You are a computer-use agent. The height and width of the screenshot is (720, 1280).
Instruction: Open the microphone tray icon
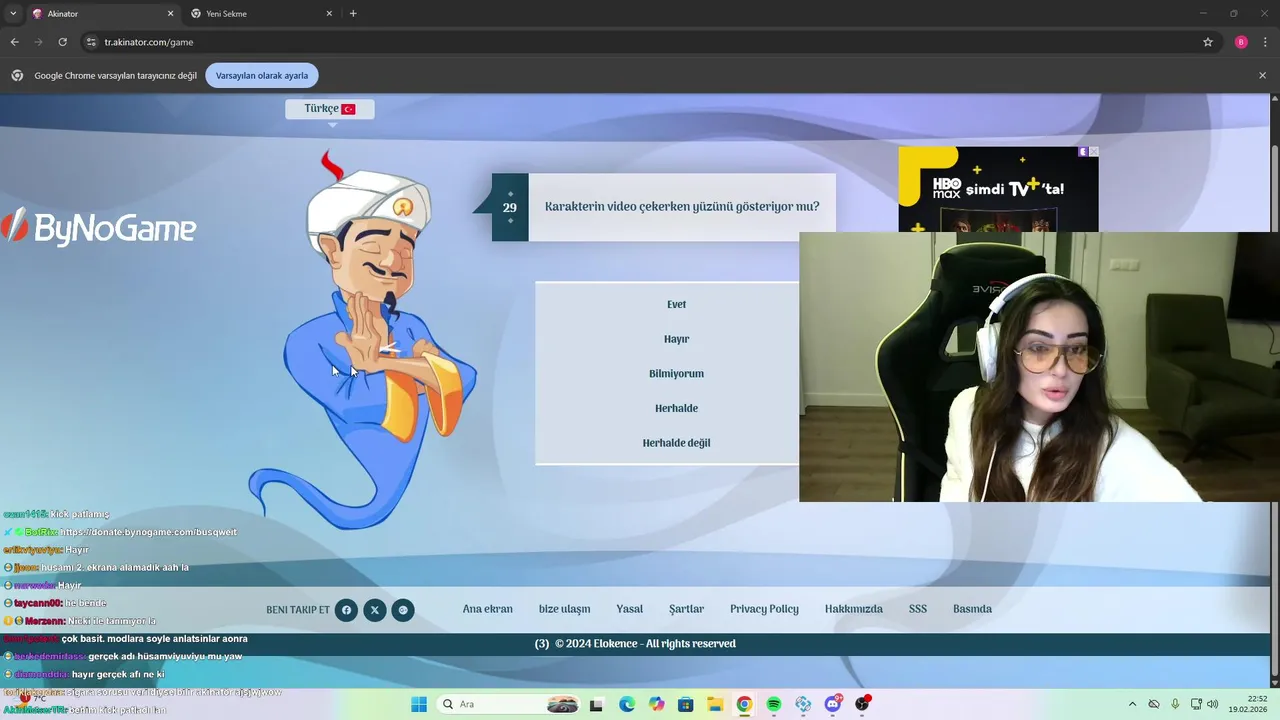pos(1175,704)
